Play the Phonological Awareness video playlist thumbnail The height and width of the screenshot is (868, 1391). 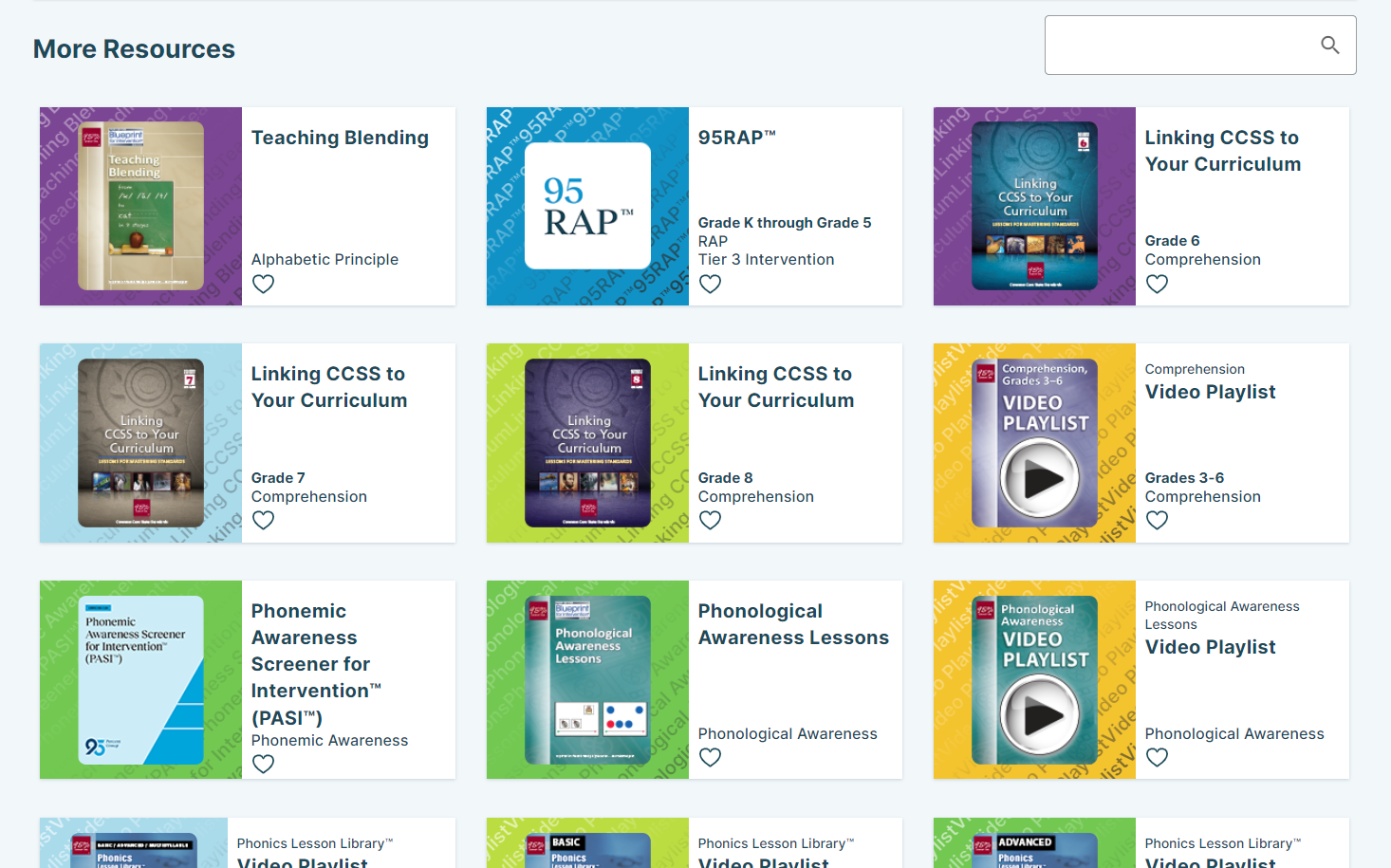coord(1034,680)
